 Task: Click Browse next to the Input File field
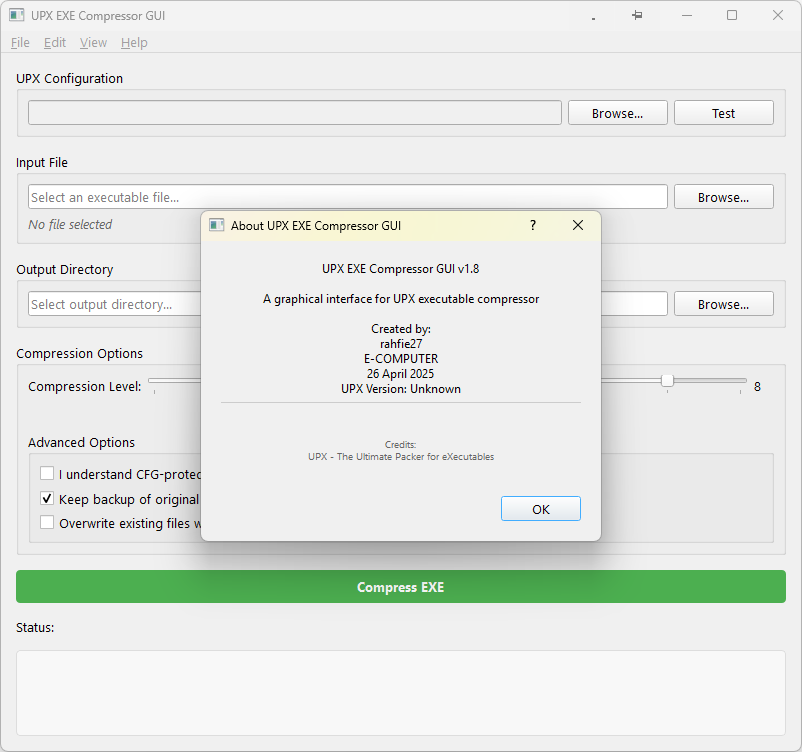pos(723,196)
